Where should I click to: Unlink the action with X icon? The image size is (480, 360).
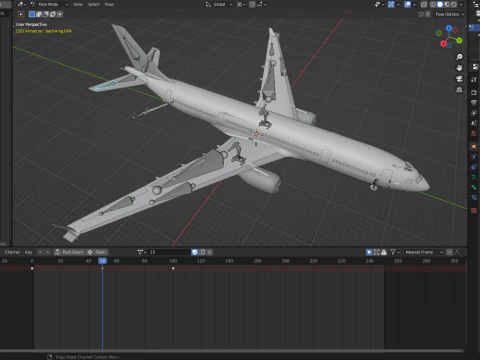210,252
